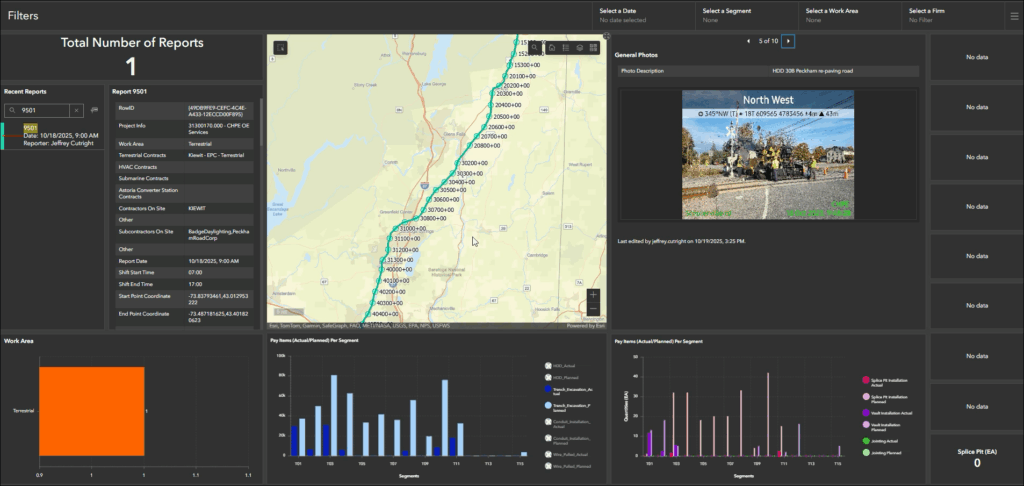This screenshot has width=1024, height=486.
Task: Click the End Point Coordinate value
Action: 219,317
